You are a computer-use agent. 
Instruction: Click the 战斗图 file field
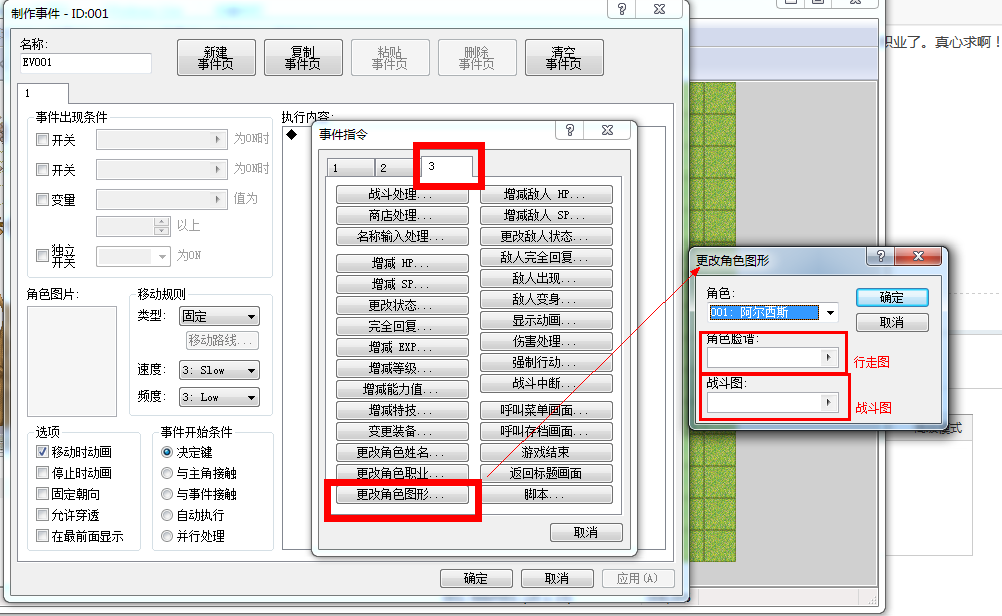[x=772, y=402]
